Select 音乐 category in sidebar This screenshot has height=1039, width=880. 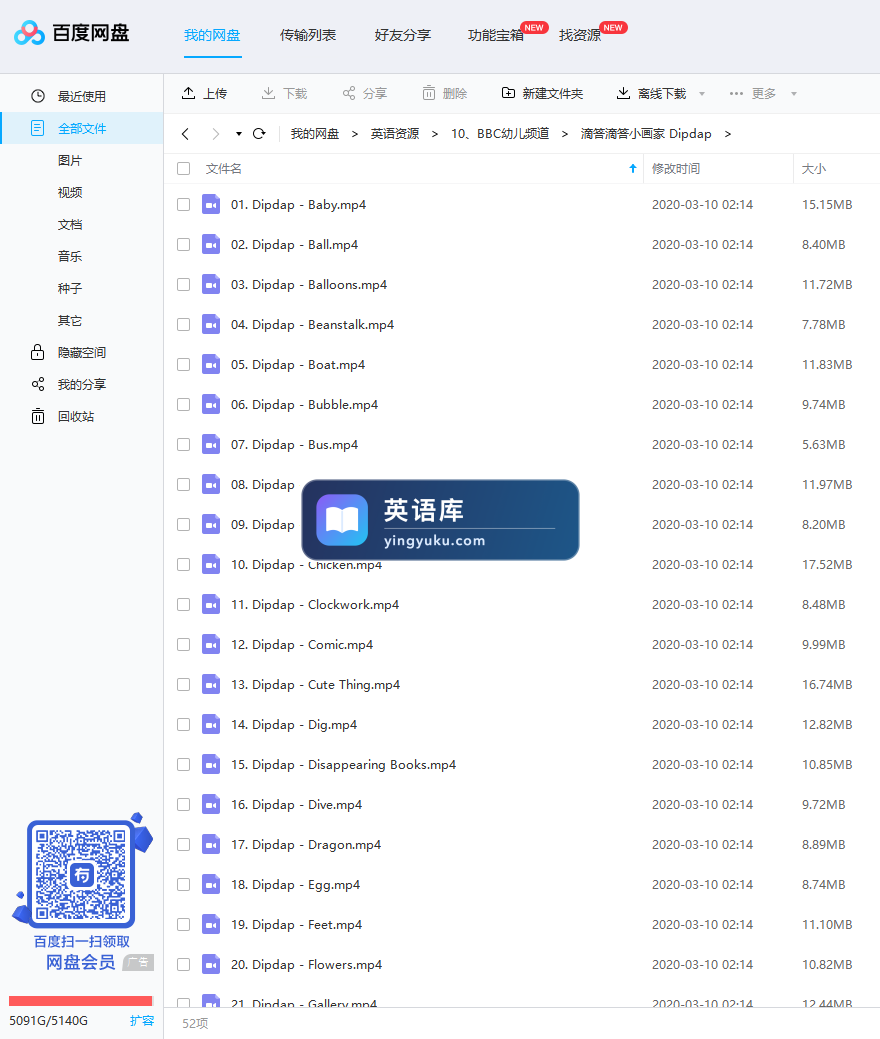click(70, 256)
